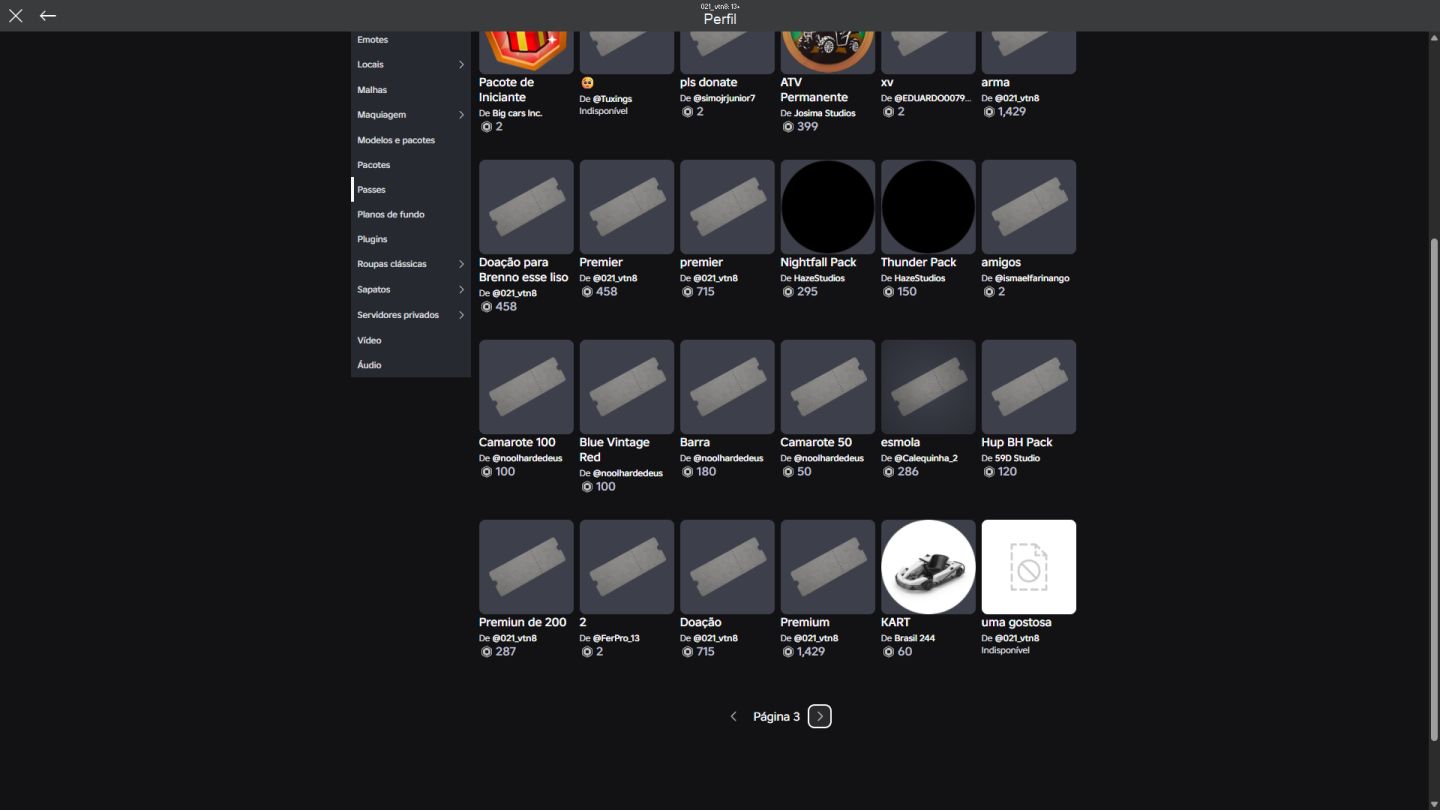Screen dimensions: 1440x810
Task: Open creator link @simojrjunior7
Action: click(724, 98)
